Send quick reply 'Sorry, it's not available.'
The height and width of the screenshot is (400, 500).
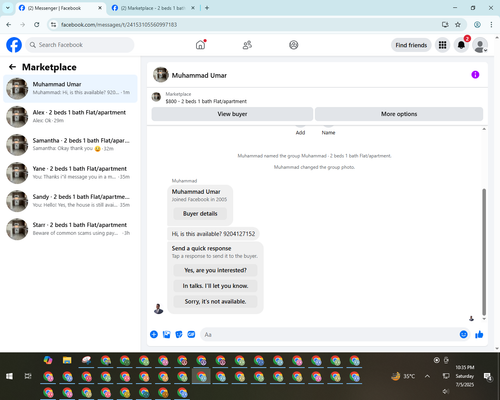[x=215, y=302]
